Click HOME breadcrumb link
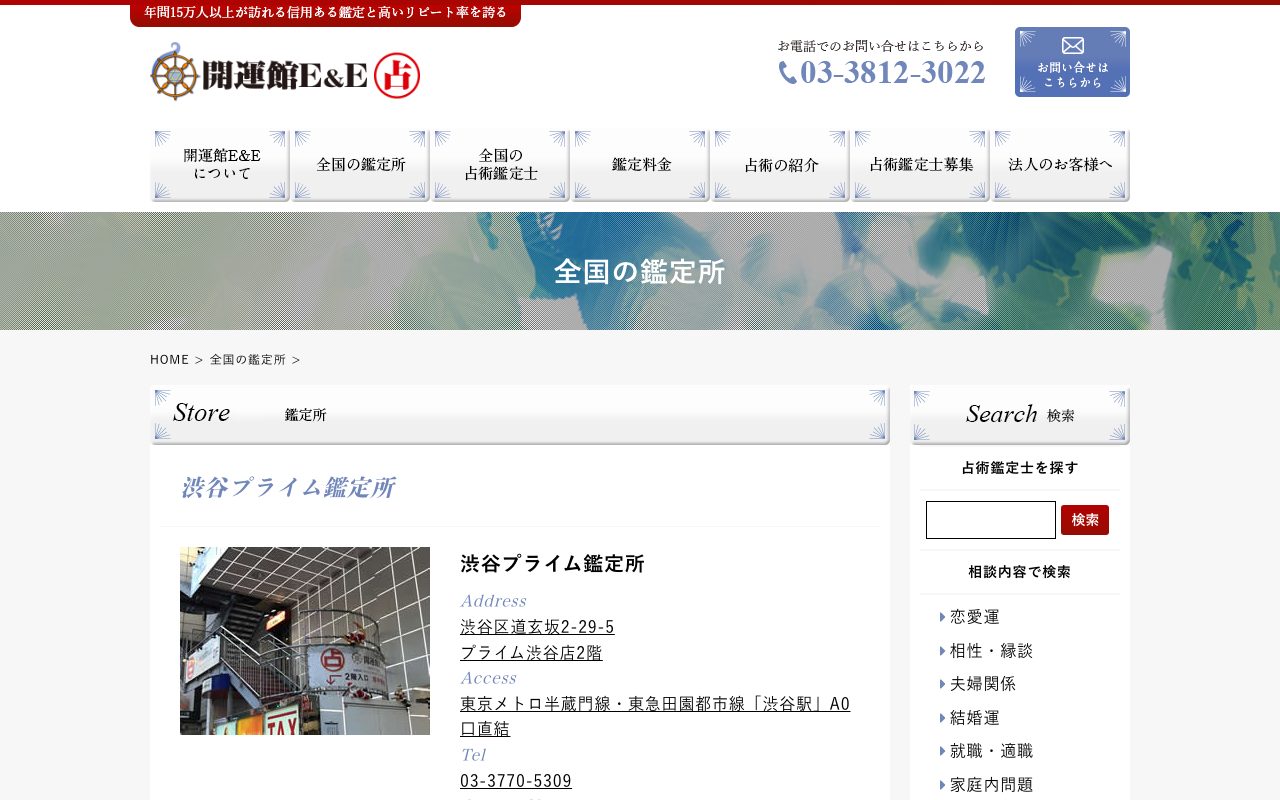 tap(169, 359)
